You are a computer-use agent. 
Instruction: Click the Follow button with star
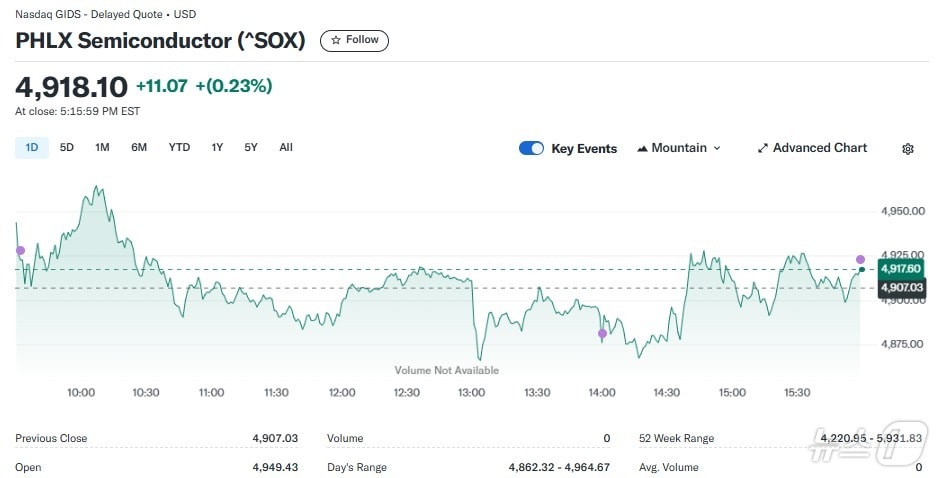pos(354,40)
